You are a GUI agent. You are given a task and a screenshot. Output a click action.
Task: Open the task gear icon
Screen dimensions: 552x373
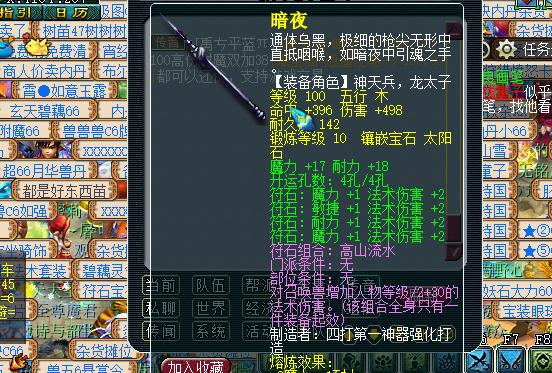(x=506, y=49)
